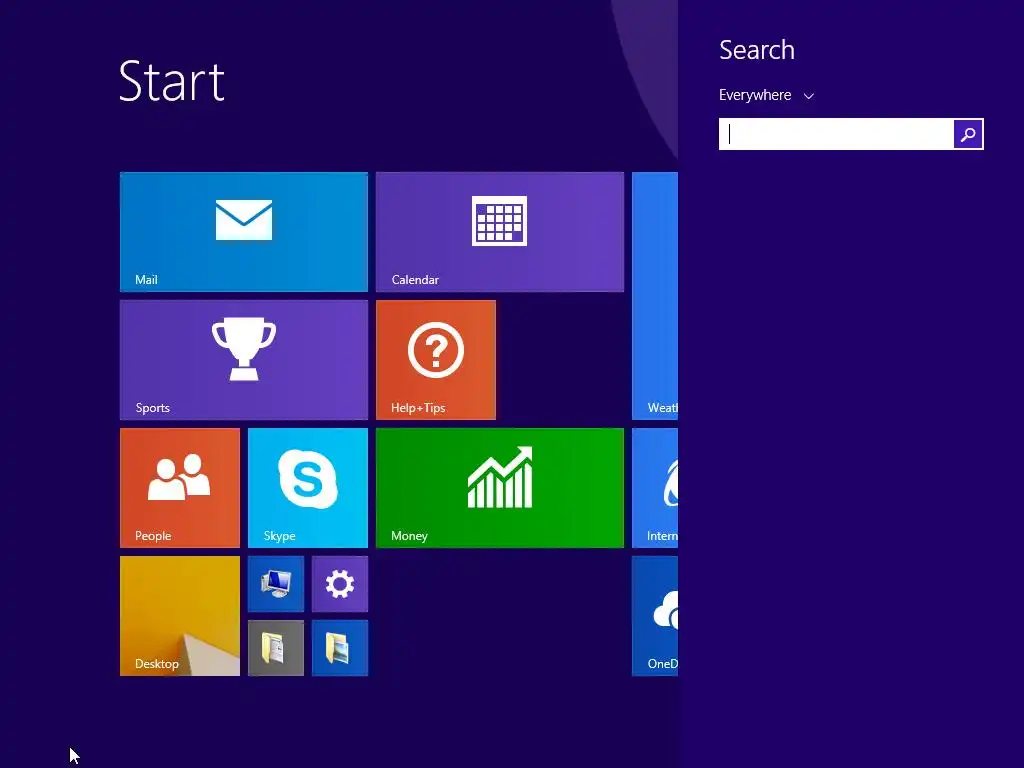Viewport: 1024px width, 768px height.
Task: Open the OneDrive cloud tile
Action: click(x=655, y=616)
